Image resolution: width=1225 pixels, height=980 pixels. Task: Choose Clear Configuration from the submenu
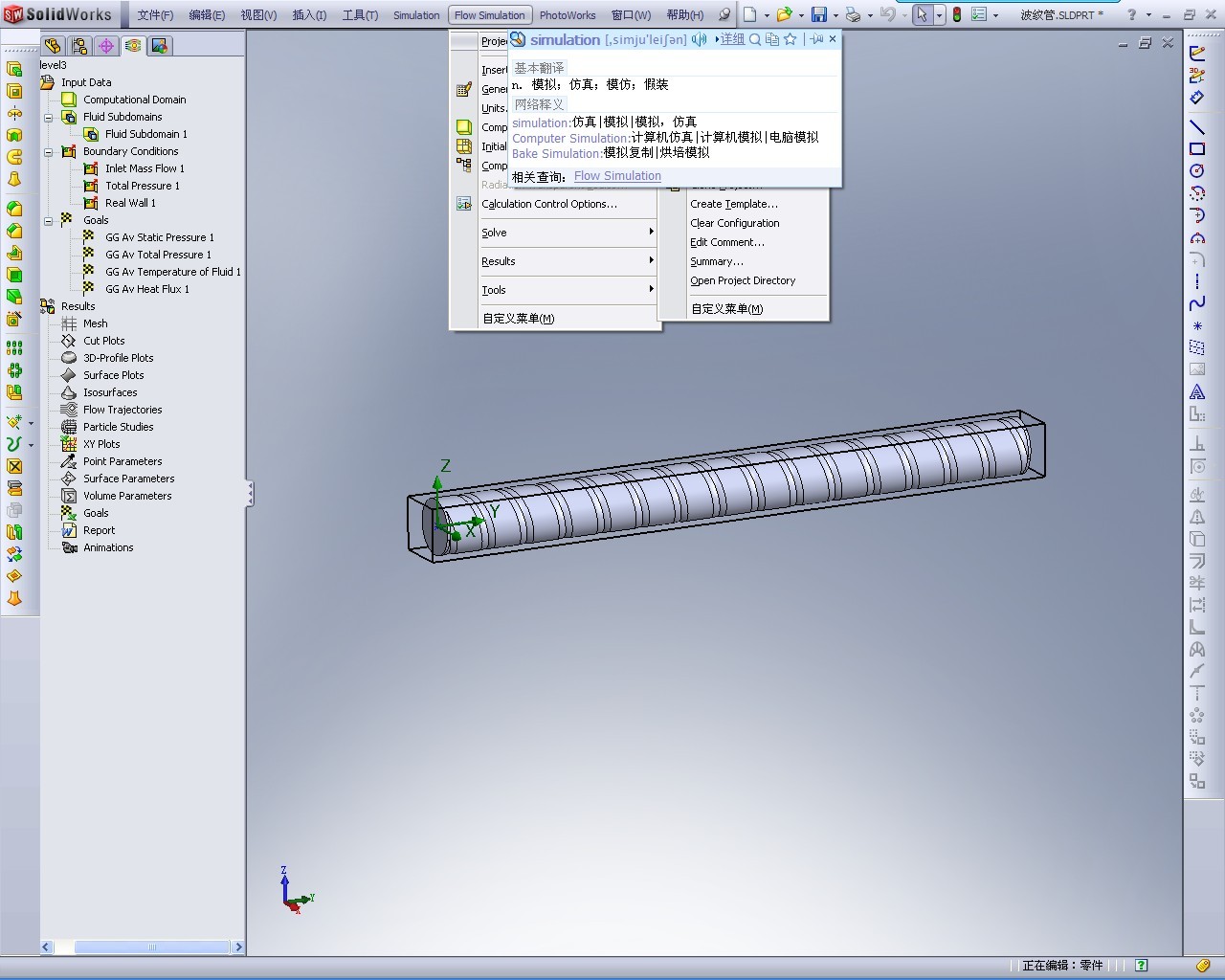pyautogui.click(x=735, y=223)
